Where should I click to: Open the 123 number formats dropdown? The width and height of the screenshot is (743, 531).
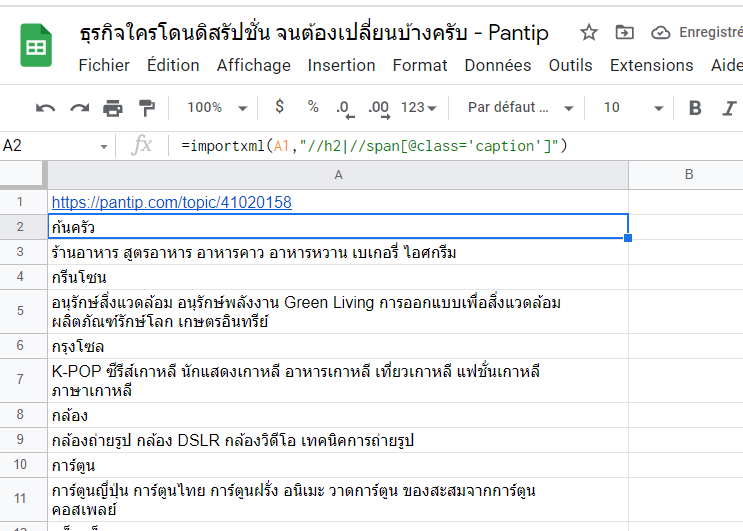(x=419, y=108)
